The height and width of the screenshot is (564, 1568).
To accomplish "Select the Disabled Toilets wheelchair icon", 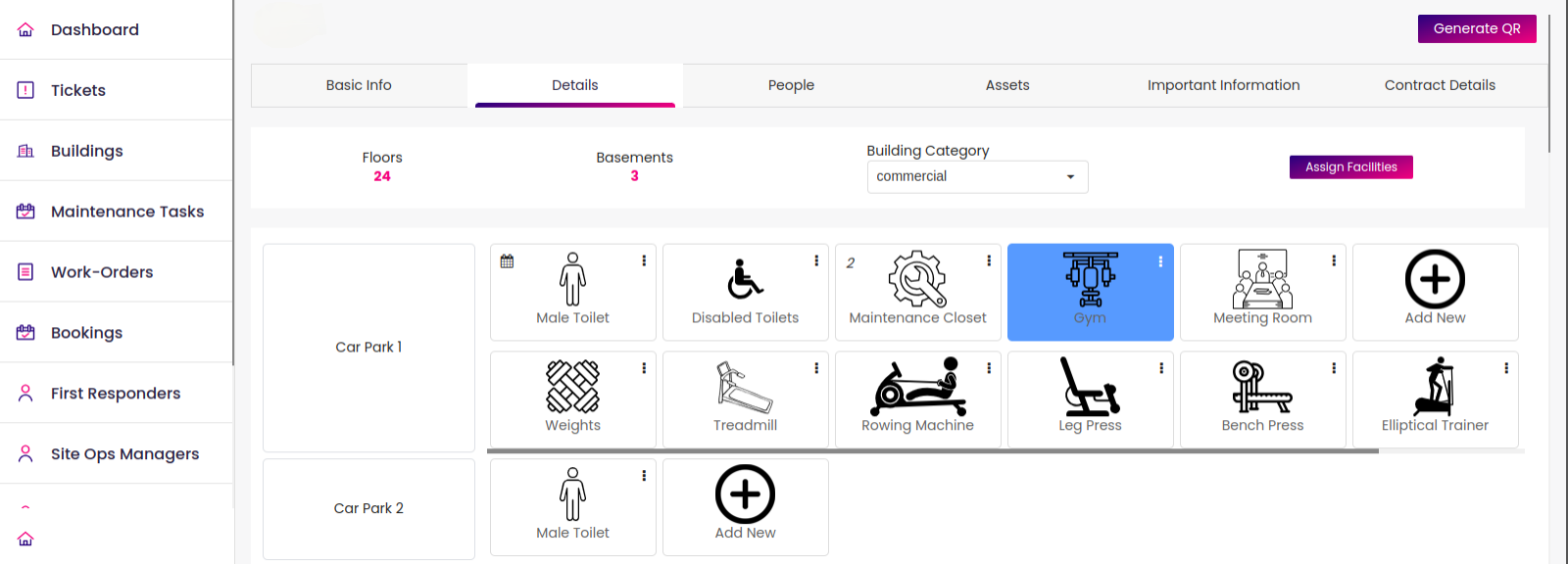I will [x=745, y=278].
